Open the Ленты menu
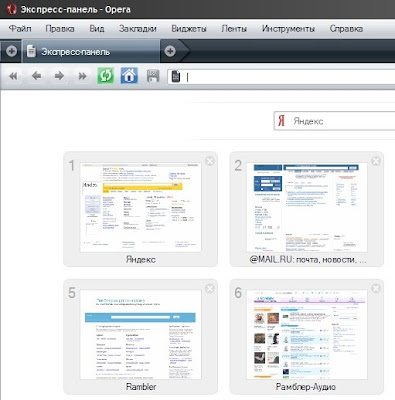This screenshot has height=400, width=395. pyautogui.click(x=234, y=29)
